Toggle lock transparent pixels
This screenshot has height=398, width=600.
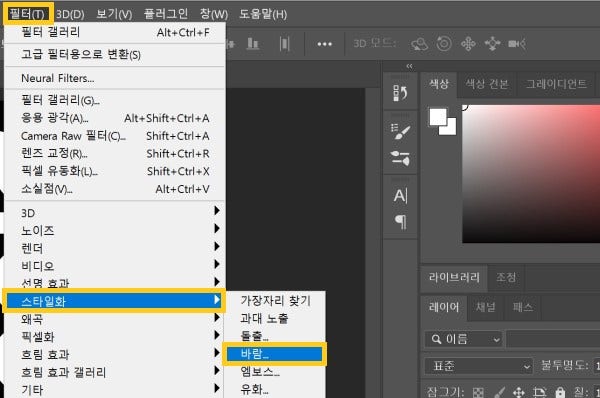tap(478, 393)
